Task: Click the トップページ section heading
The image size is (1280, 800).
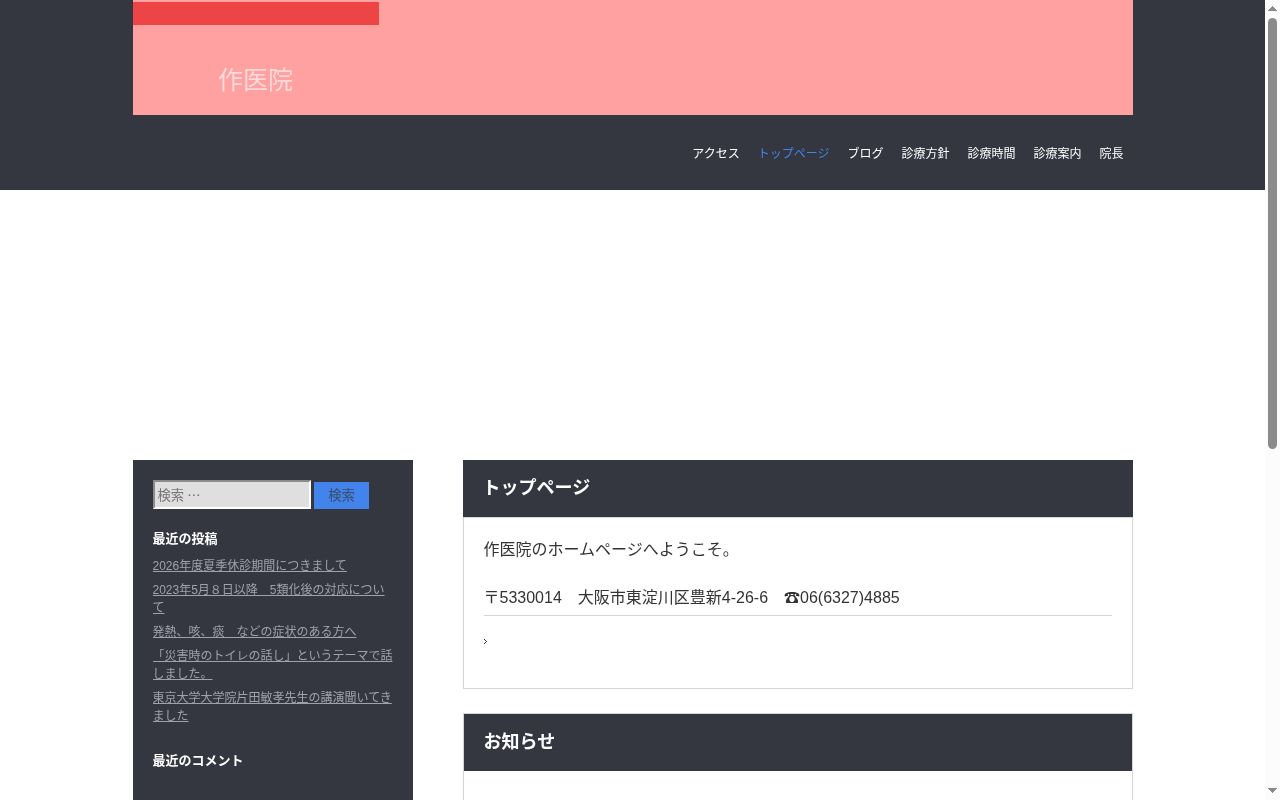Action: tap(537, 487)
